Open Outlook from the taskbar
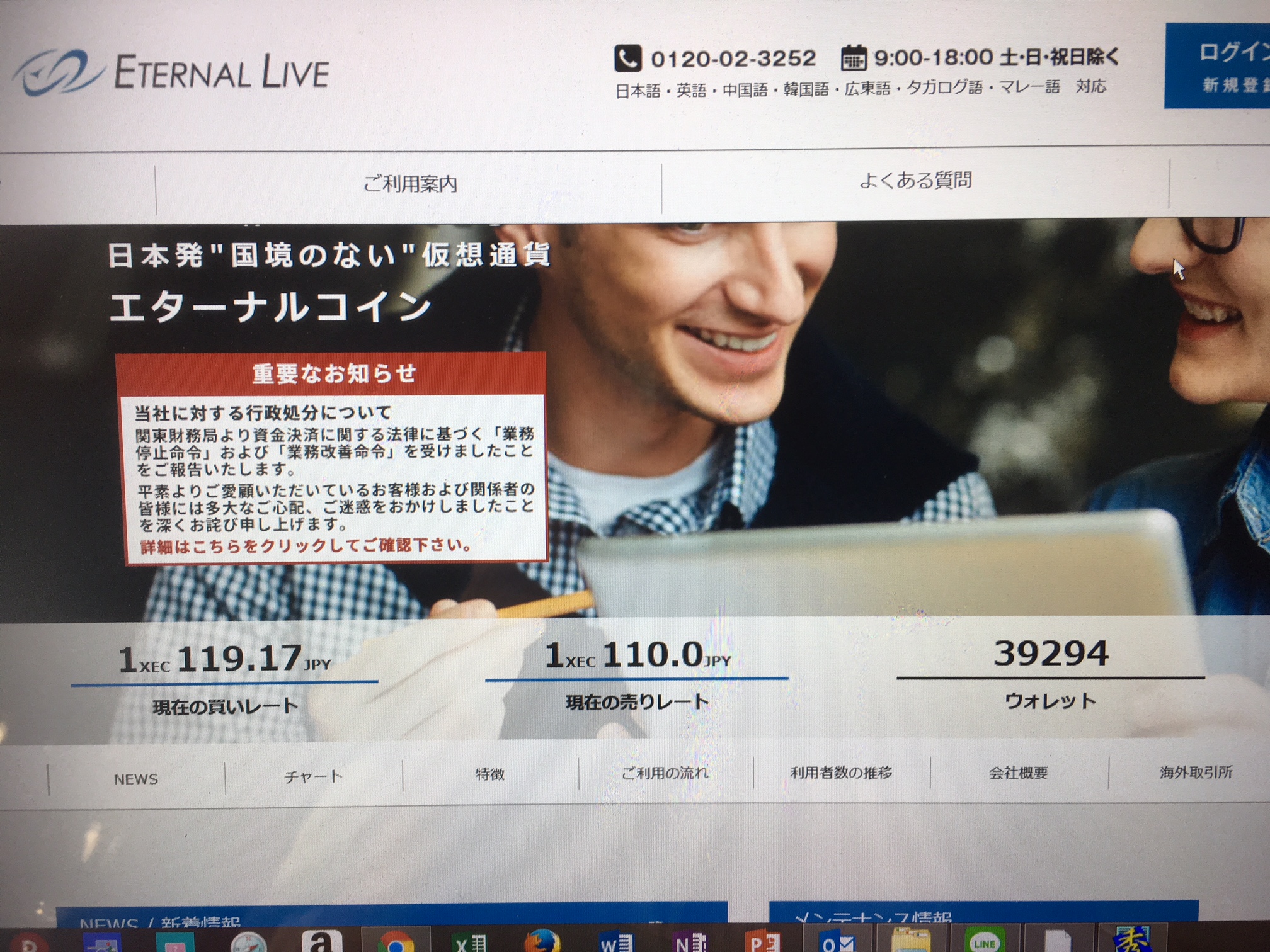The height and width of the screenshot is (952, 1270). 837,941
